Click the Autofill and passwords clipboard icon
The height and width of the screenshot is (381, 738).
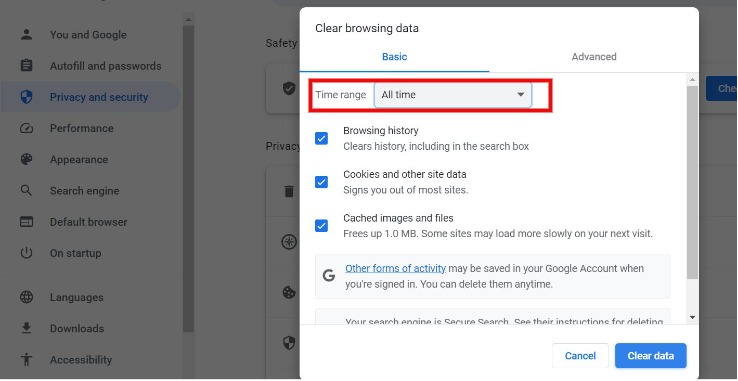26,65
